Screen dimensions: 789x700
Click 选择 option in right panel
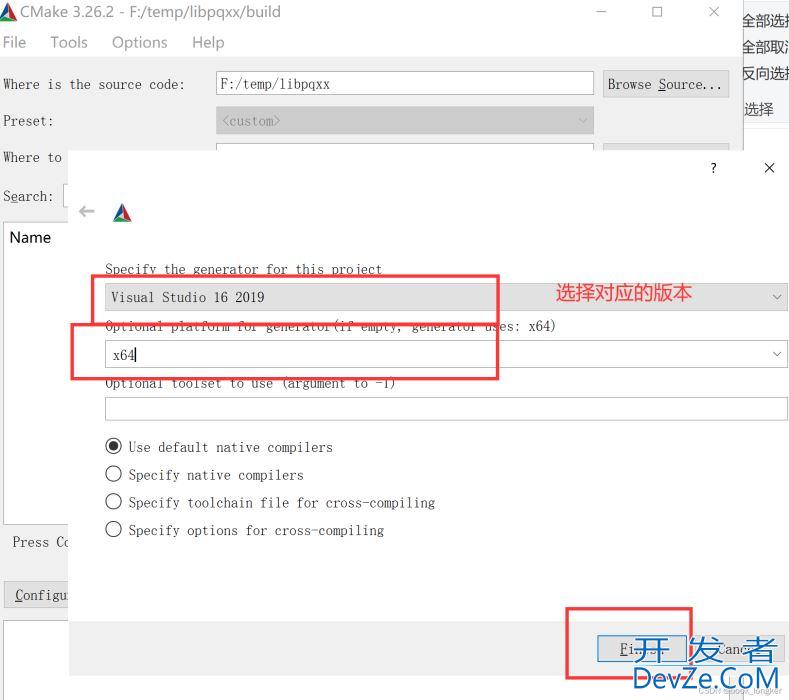coord(759,109)
